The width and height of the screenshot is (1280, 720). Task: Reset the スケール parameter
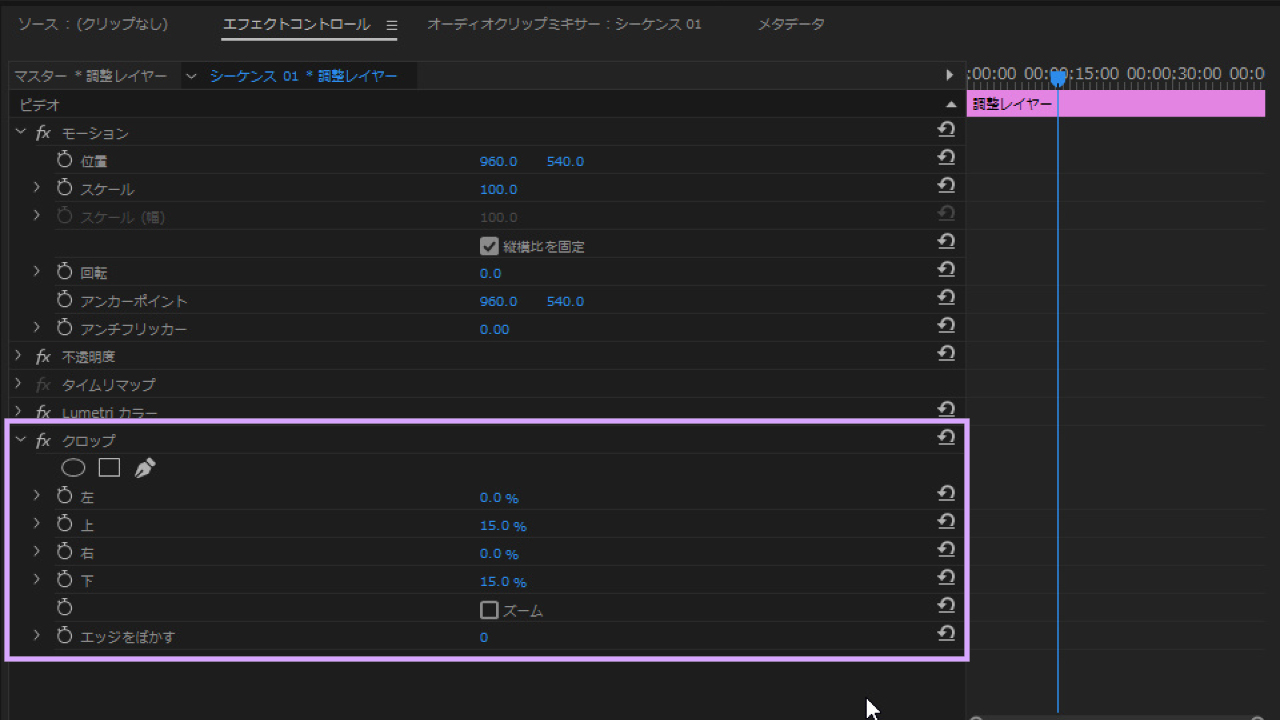(x=946, y=185)
